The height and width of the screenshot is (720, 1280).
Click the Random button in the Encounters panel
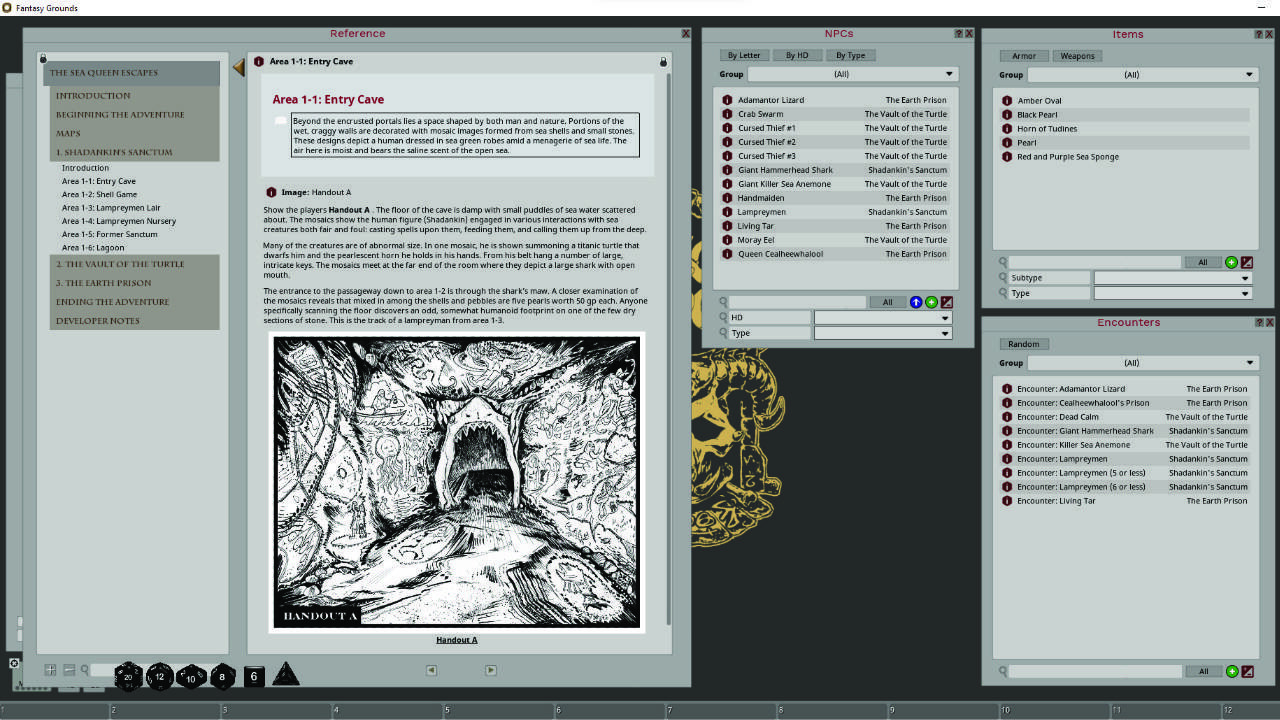click(x=1024, y=343)
